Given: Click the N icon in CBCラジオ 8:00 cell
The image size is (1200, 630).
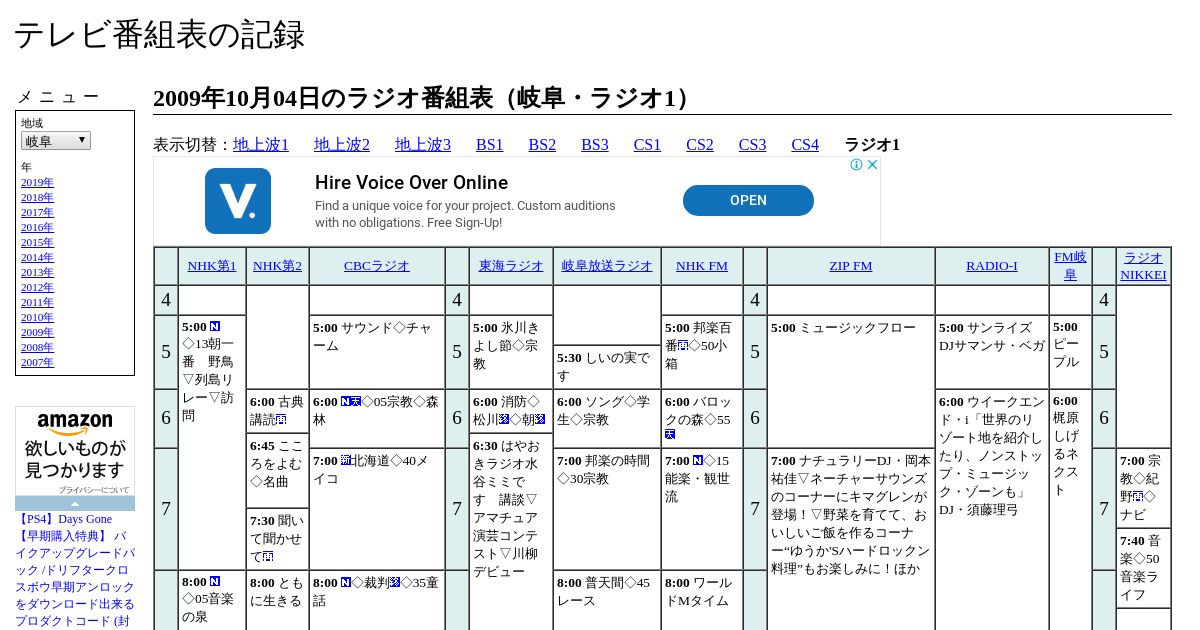Looking at the screenshot, I should coord(346,583).
